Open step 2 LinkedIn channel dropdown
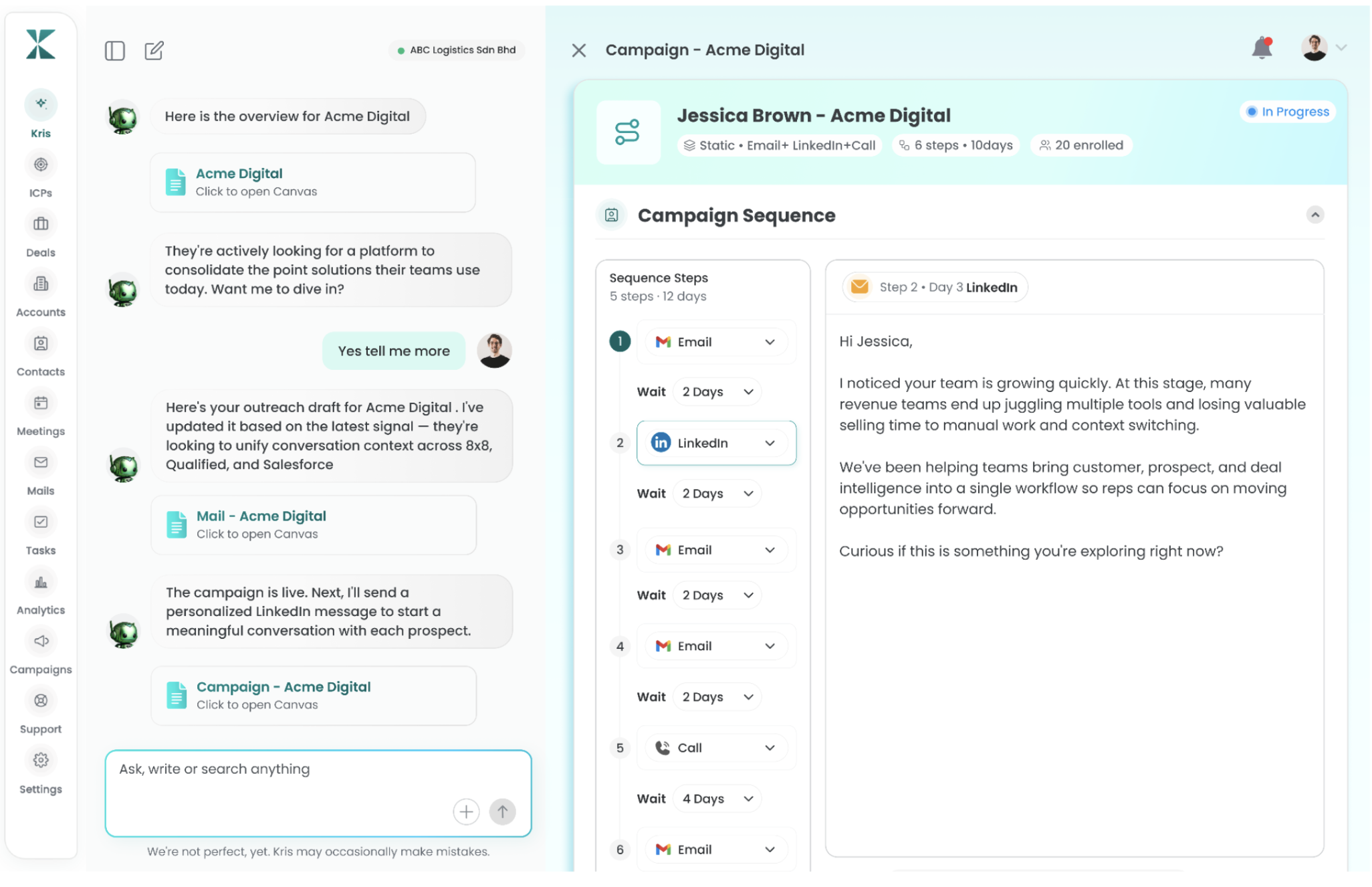Viewport: 1372px width, 887px height. [716, 443]
